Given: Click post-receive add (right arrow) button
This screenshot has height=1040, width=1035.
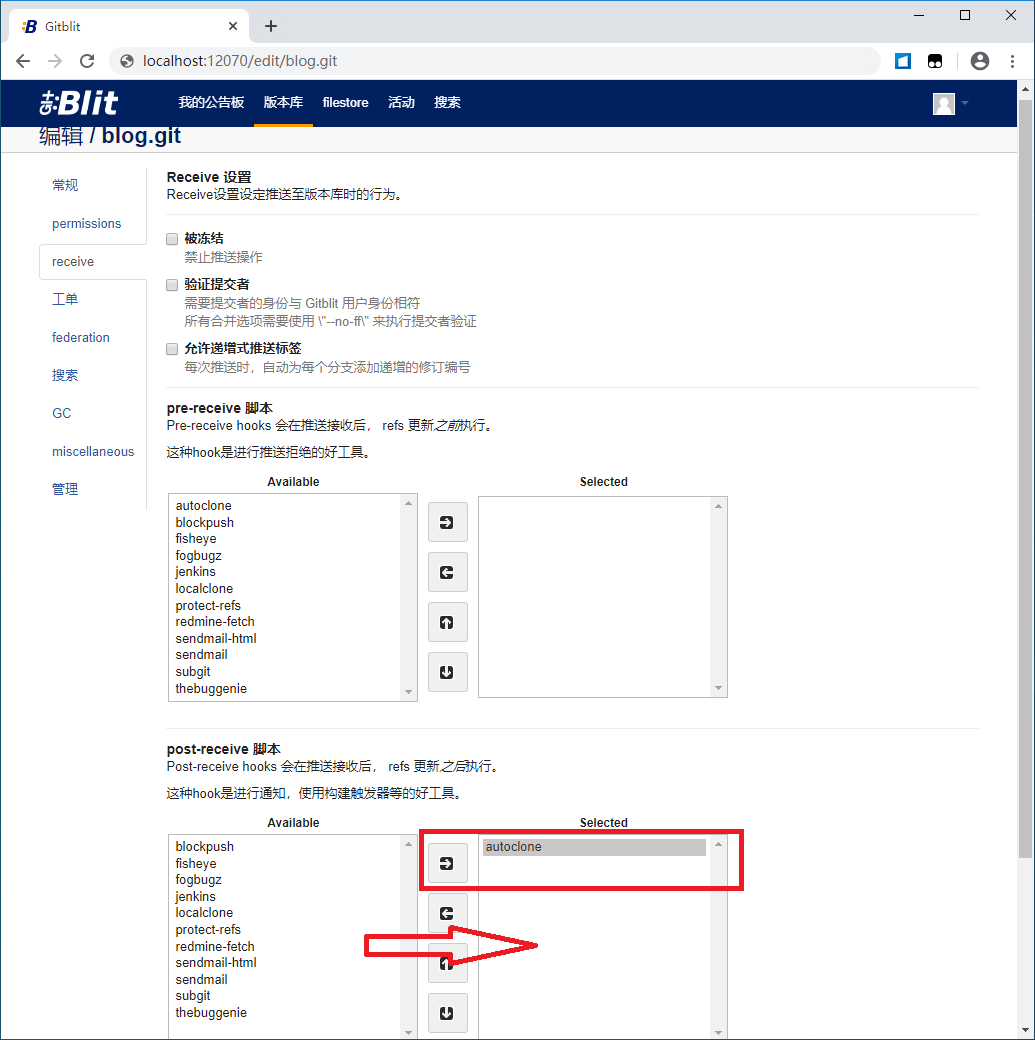Looking at the screenshot, I should point(447,863).
